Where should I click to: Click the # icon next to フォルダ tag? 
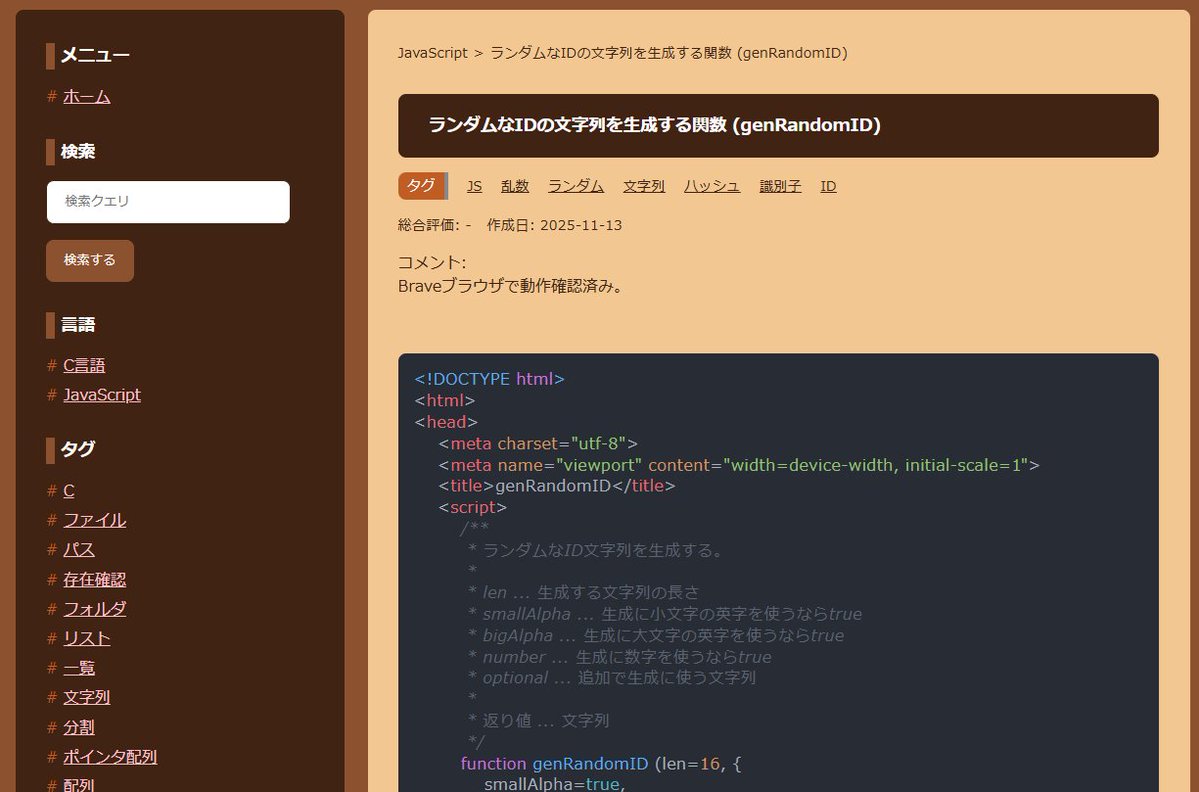[x=52, y=609]
